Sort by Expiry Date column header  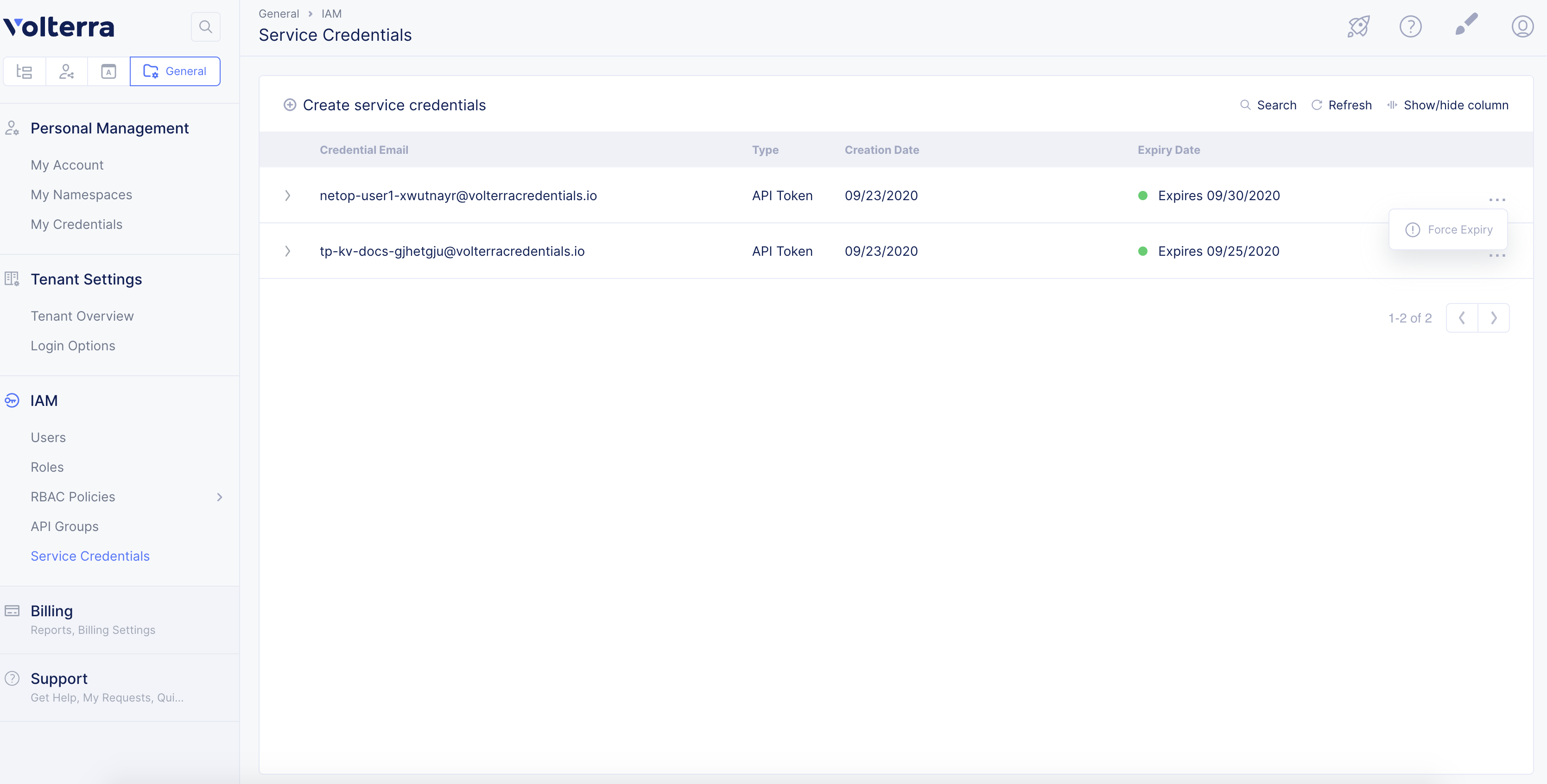point(1169,150)
